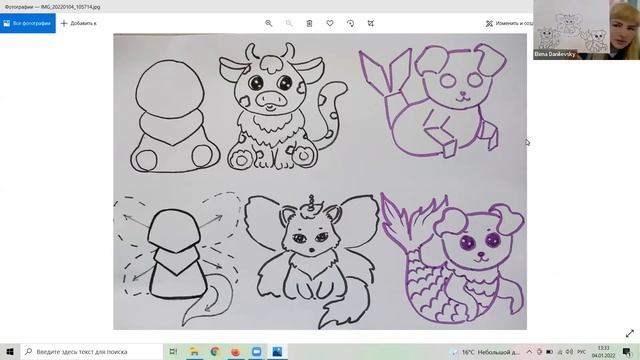Viewport: 640px width, 360px height.
Task: Open Task View on the taskbar
Action: click(x=173, y=351)
